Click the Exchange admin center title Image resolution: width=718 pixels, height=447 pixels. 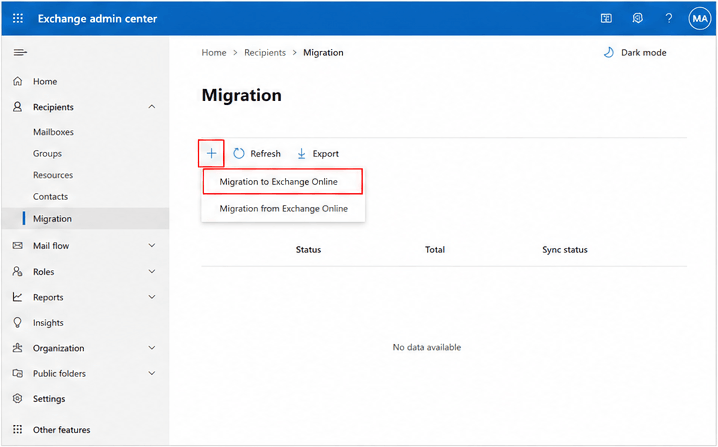(x=97, y=19)
